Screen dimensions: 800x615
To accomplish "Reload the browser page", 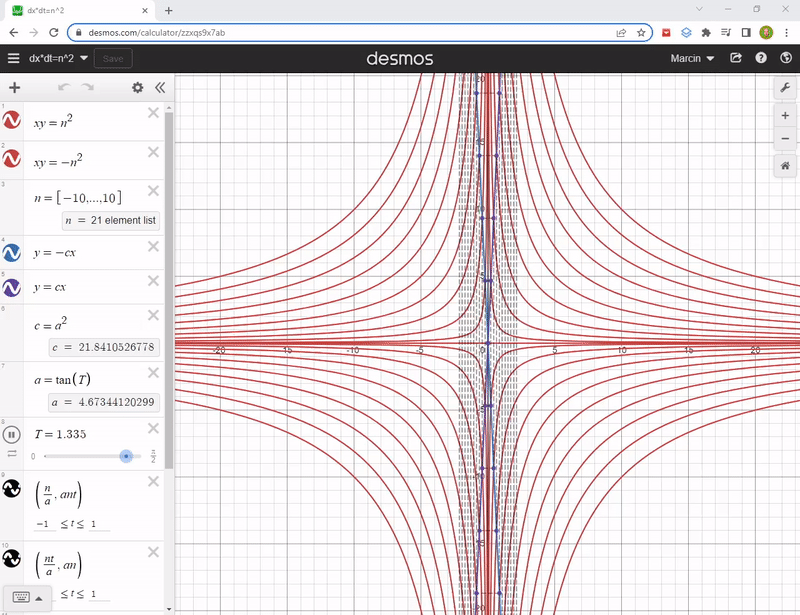I will pyautogui.click(x=54, y=33).
